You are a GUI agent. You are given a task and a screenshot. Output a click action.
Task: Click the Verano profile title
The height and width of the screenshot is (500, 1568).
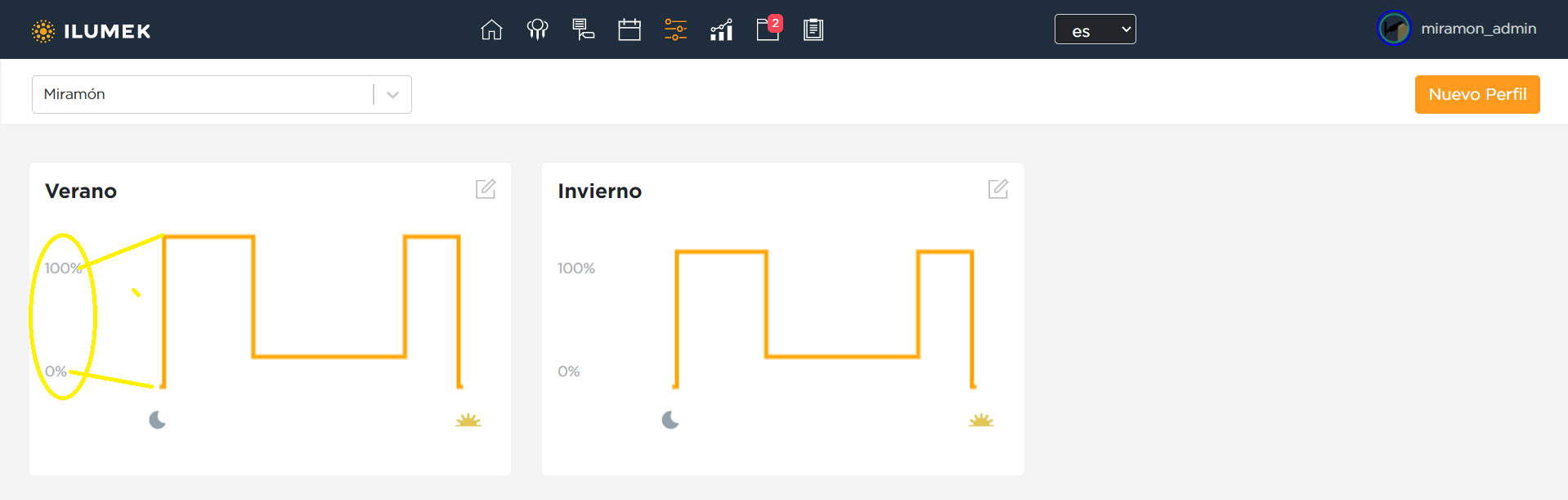pos(81,191)
